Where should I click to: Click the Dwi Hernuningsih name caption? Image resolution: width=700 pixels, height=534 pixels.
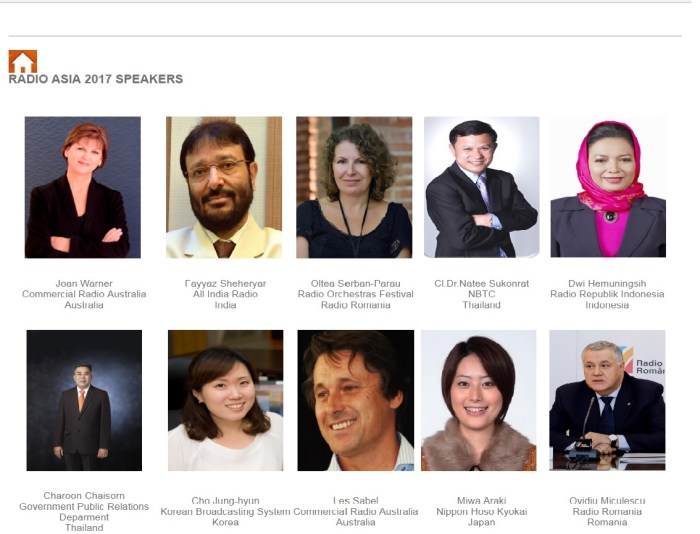(x=608, y=283)
